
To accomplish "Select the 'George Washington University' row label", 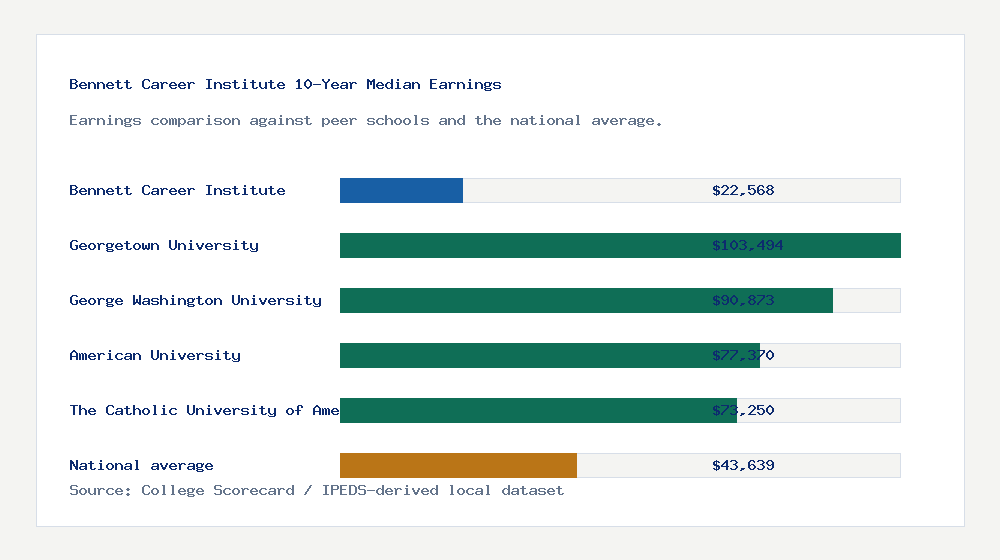I will click(195, 300).
